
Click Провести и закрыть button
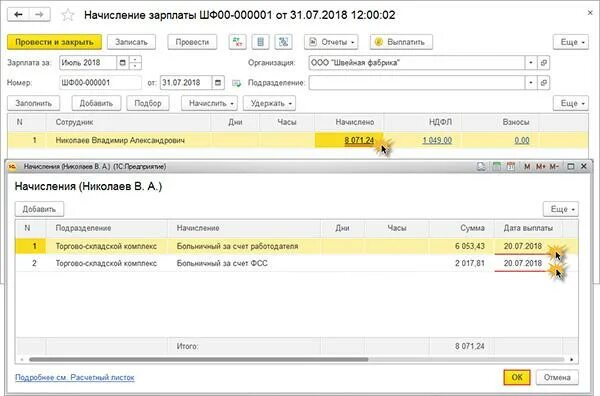(x=55, y=42)
